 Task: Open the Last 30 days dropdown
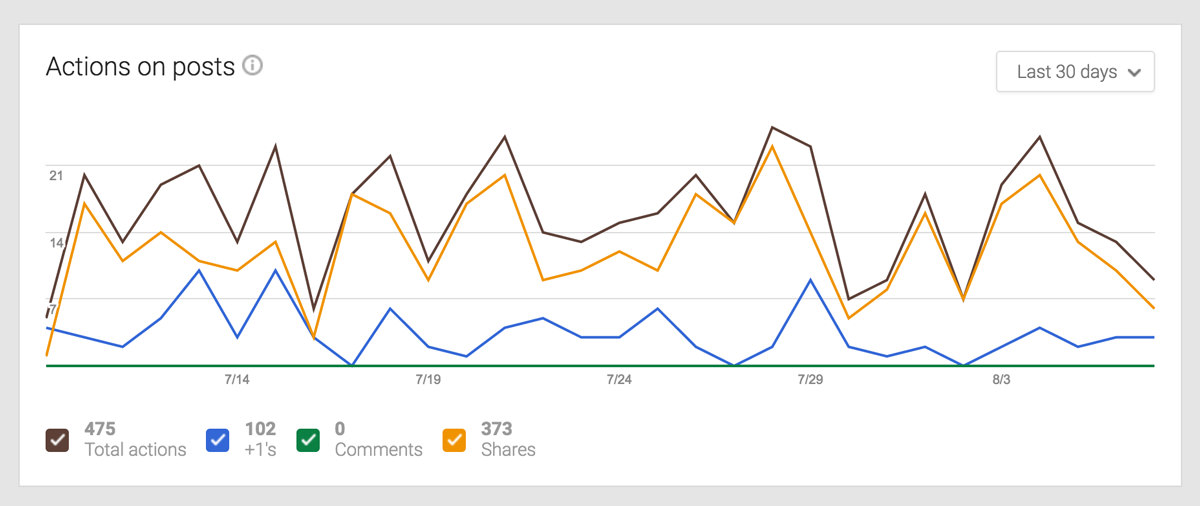[1075, 72]
